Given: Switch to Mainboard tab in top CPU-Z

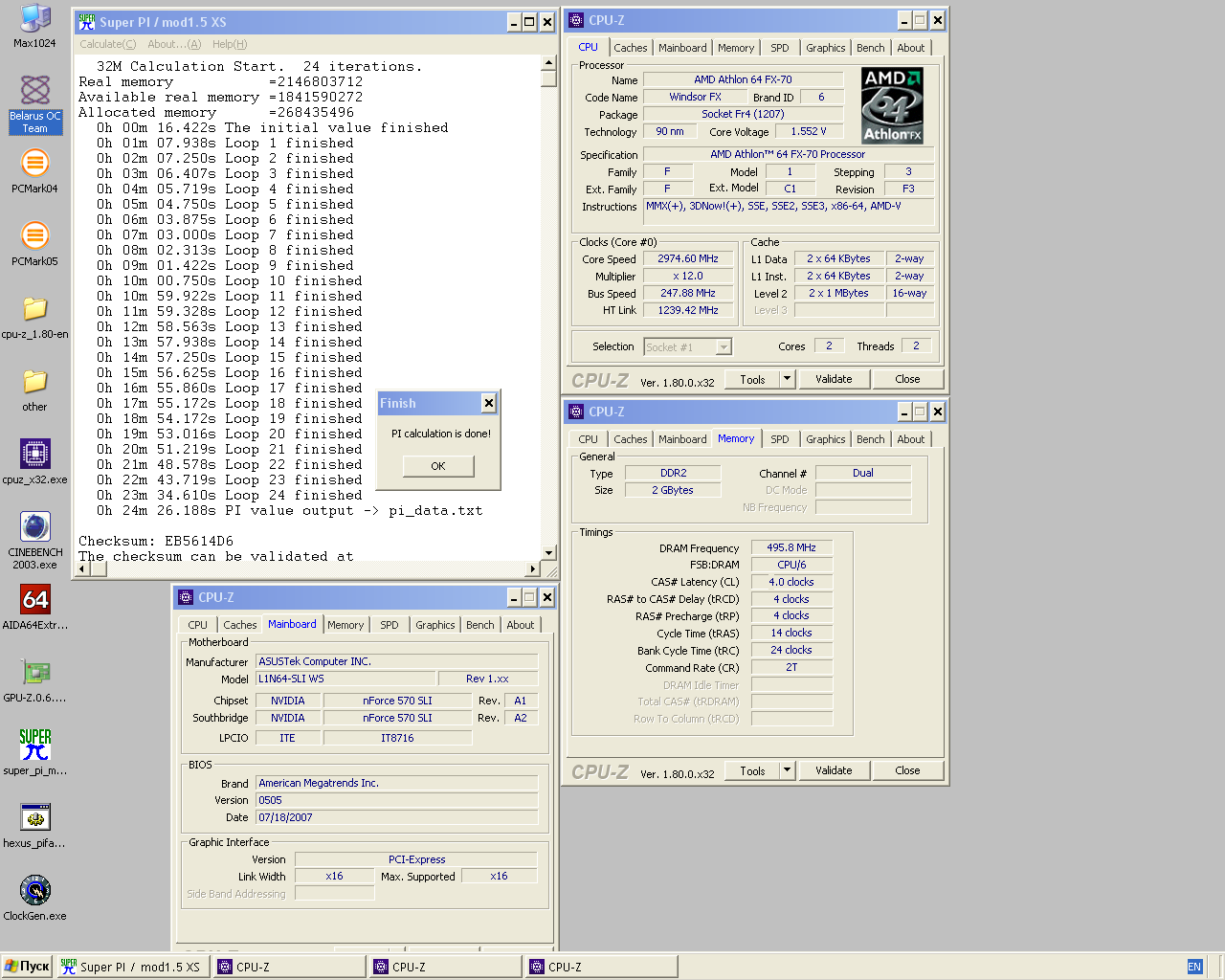Looking at the screenshot, I should 682,48.
